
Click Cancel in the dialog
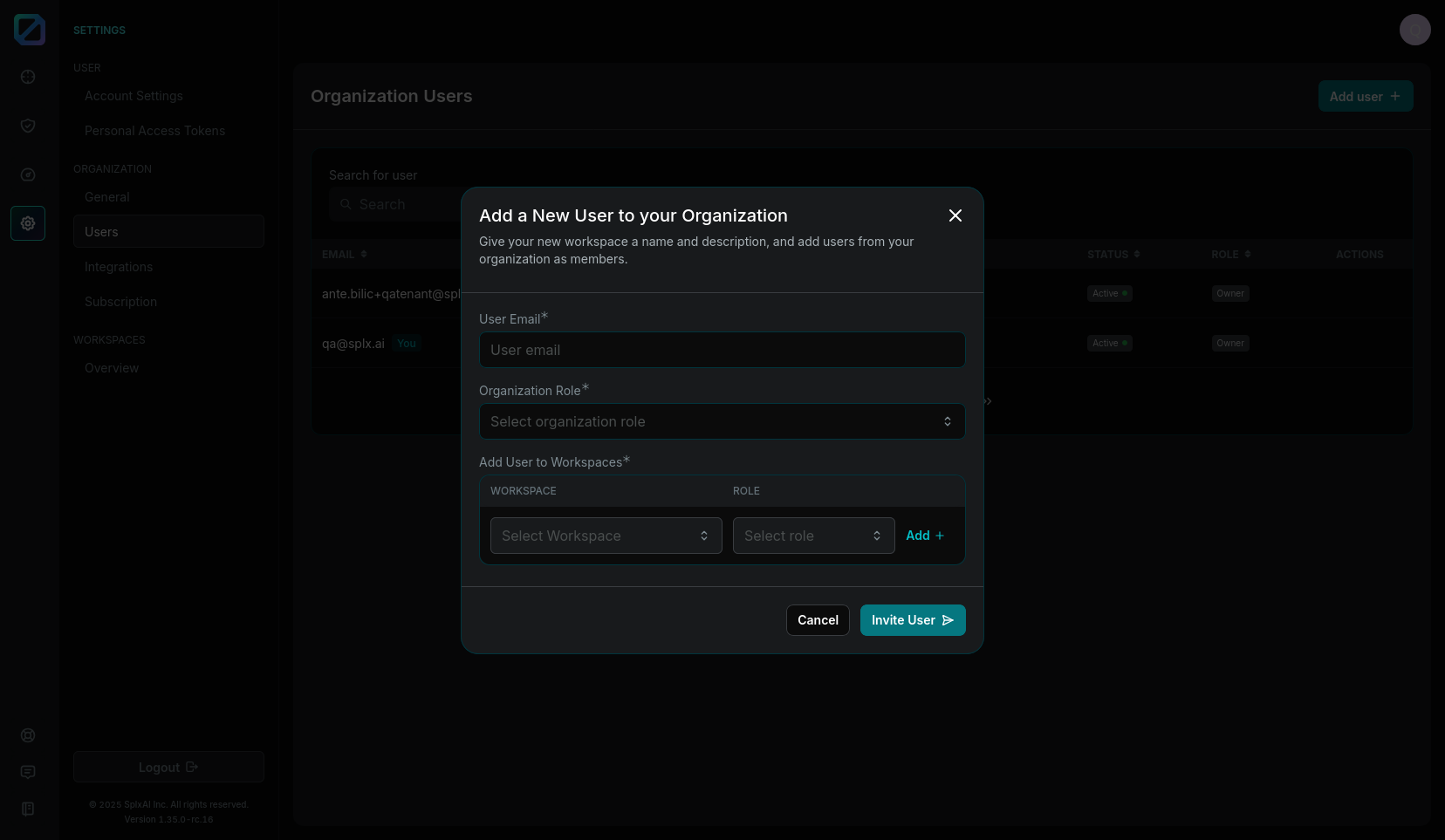click(818, 620)
